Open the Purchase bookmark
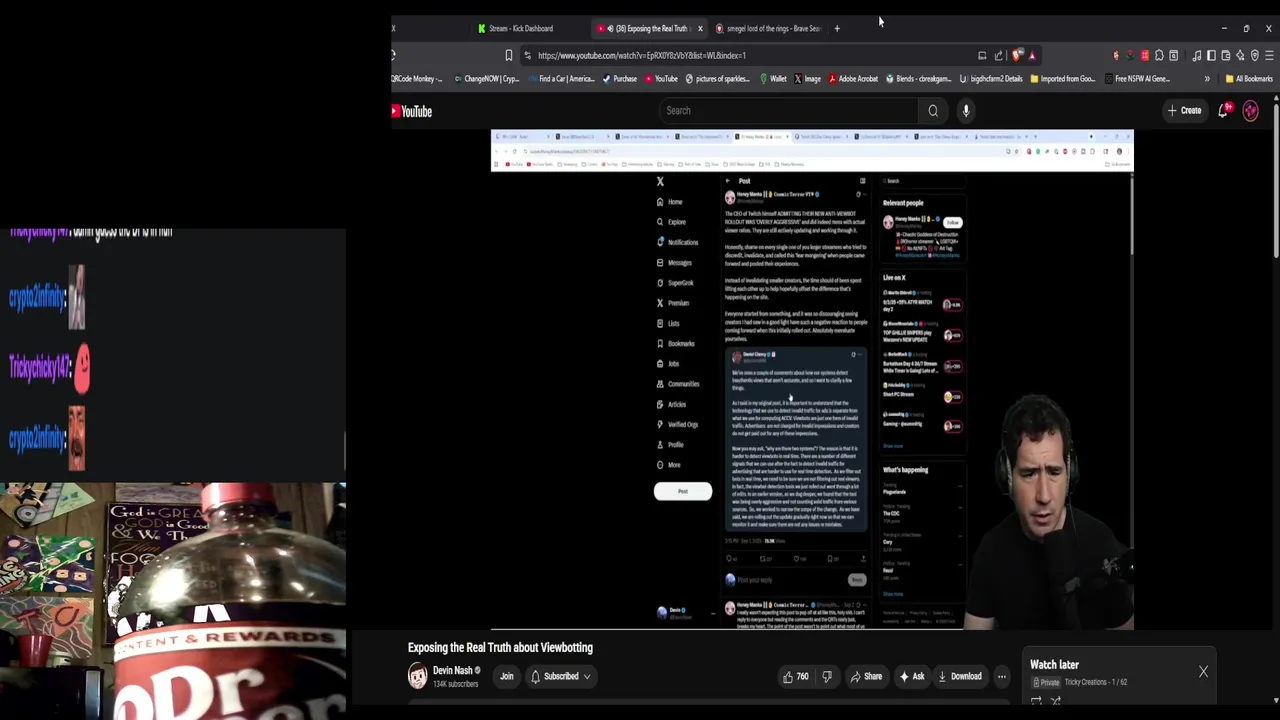1280x720 pixels. tap(620, 79)
